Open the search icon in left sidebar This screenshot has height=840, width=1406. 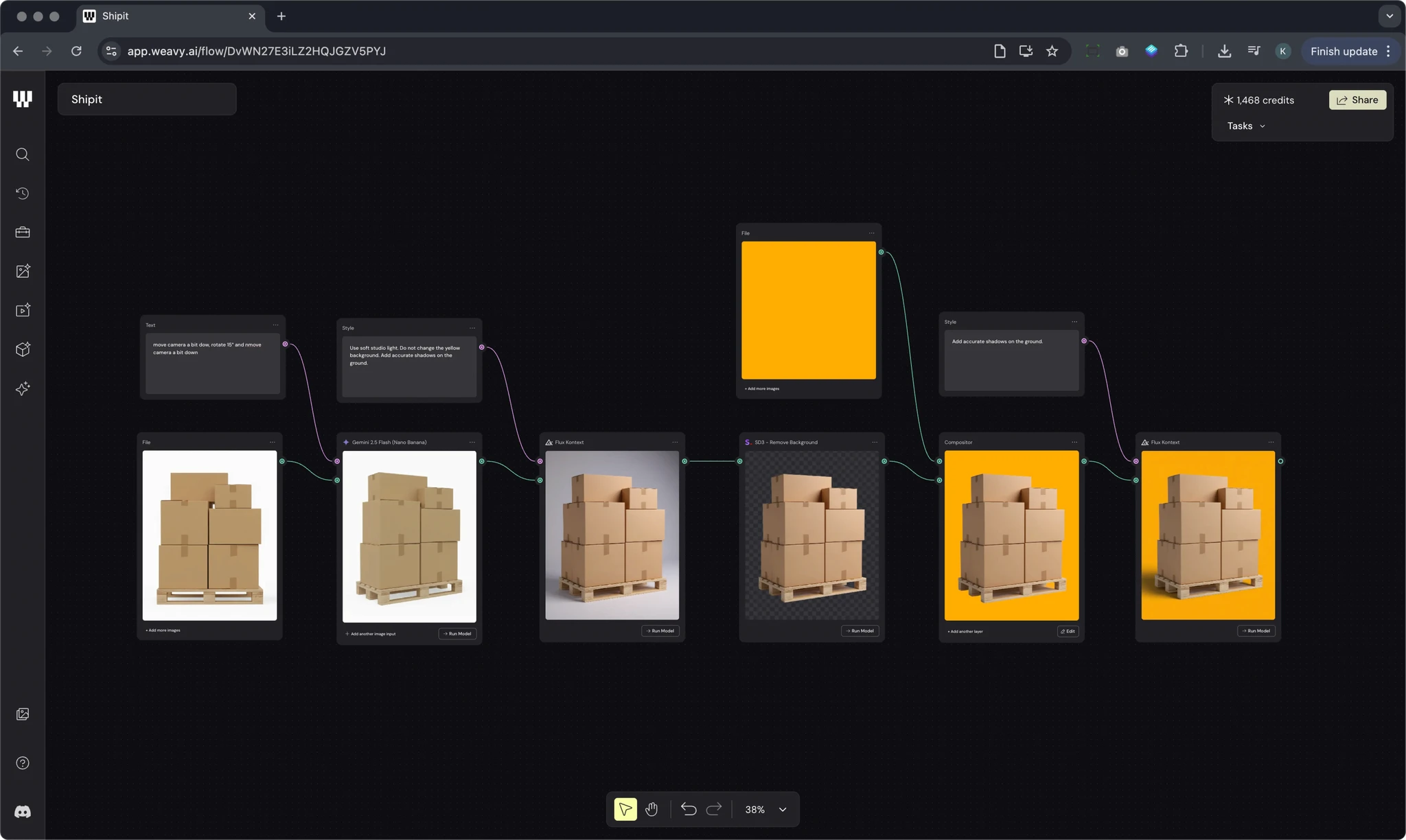pyautogui.click(x=23, y=154)
